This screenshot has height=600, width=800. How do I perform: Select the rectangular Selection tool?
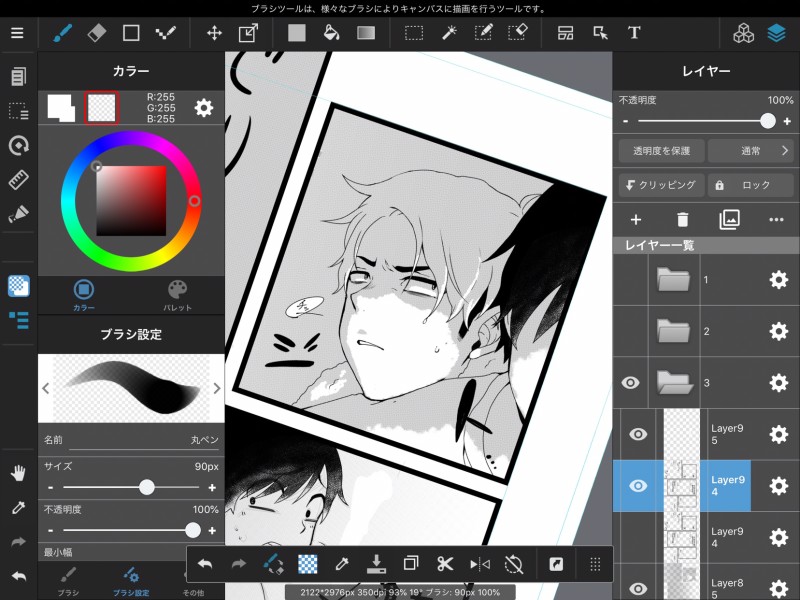[414, 34]
